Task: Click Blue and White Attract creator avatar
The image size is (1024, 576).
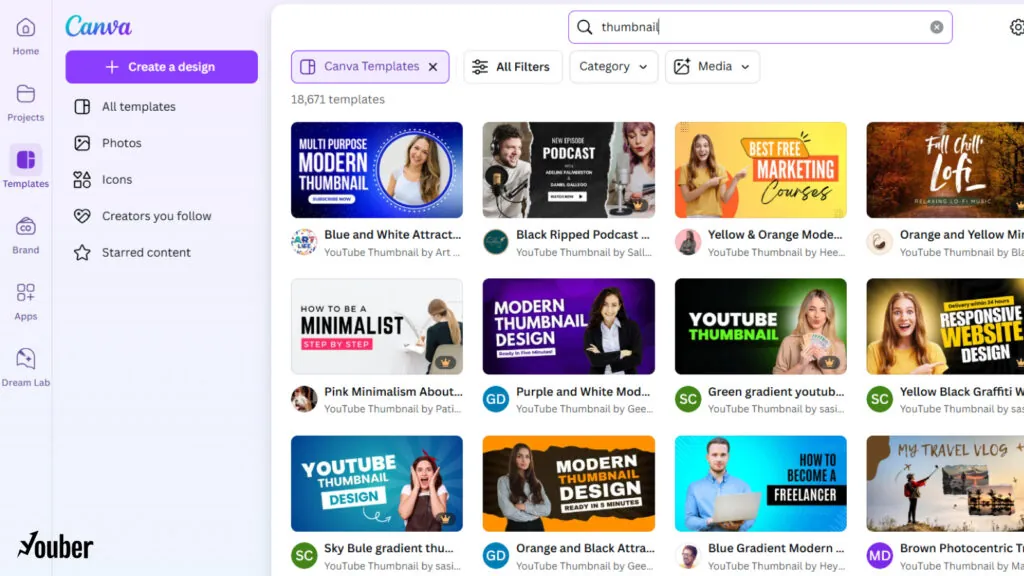Action: point(304,242)
